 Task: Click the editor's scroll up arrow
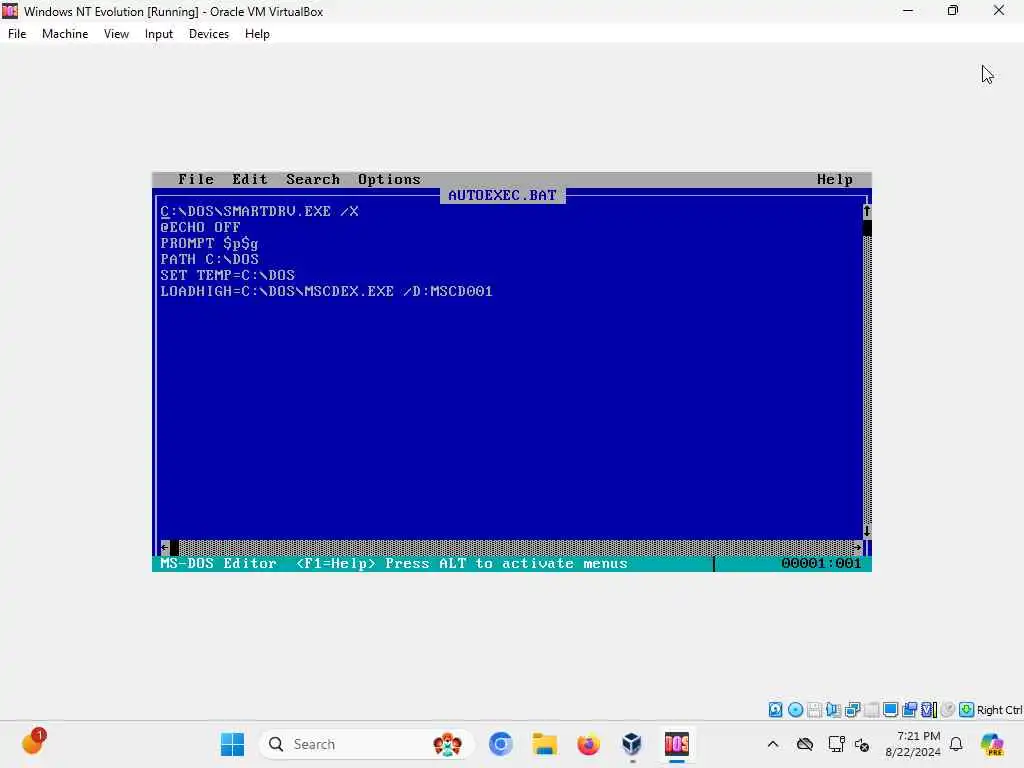[867, 211]
